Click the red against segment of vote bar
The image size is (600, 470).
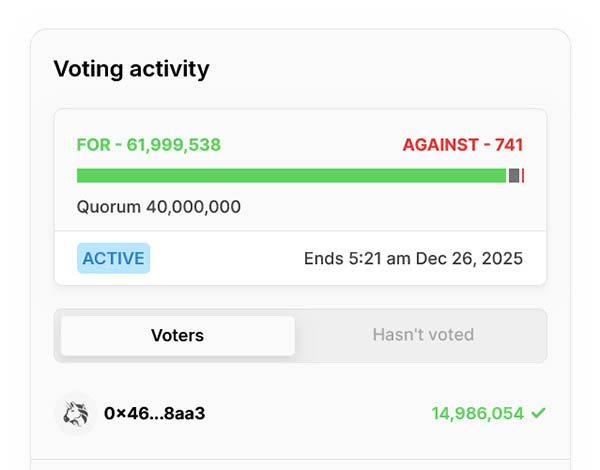point(523,176)
